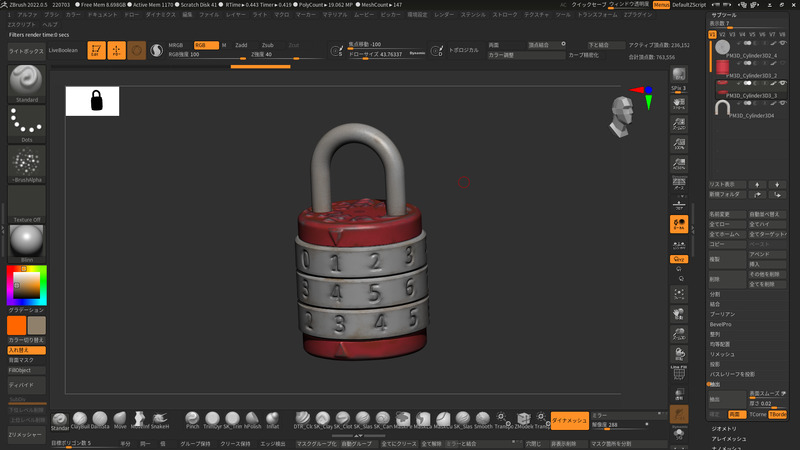Open the Blinn material picker
The width and height of the screenshot is (800, 450).
[26, 244]
